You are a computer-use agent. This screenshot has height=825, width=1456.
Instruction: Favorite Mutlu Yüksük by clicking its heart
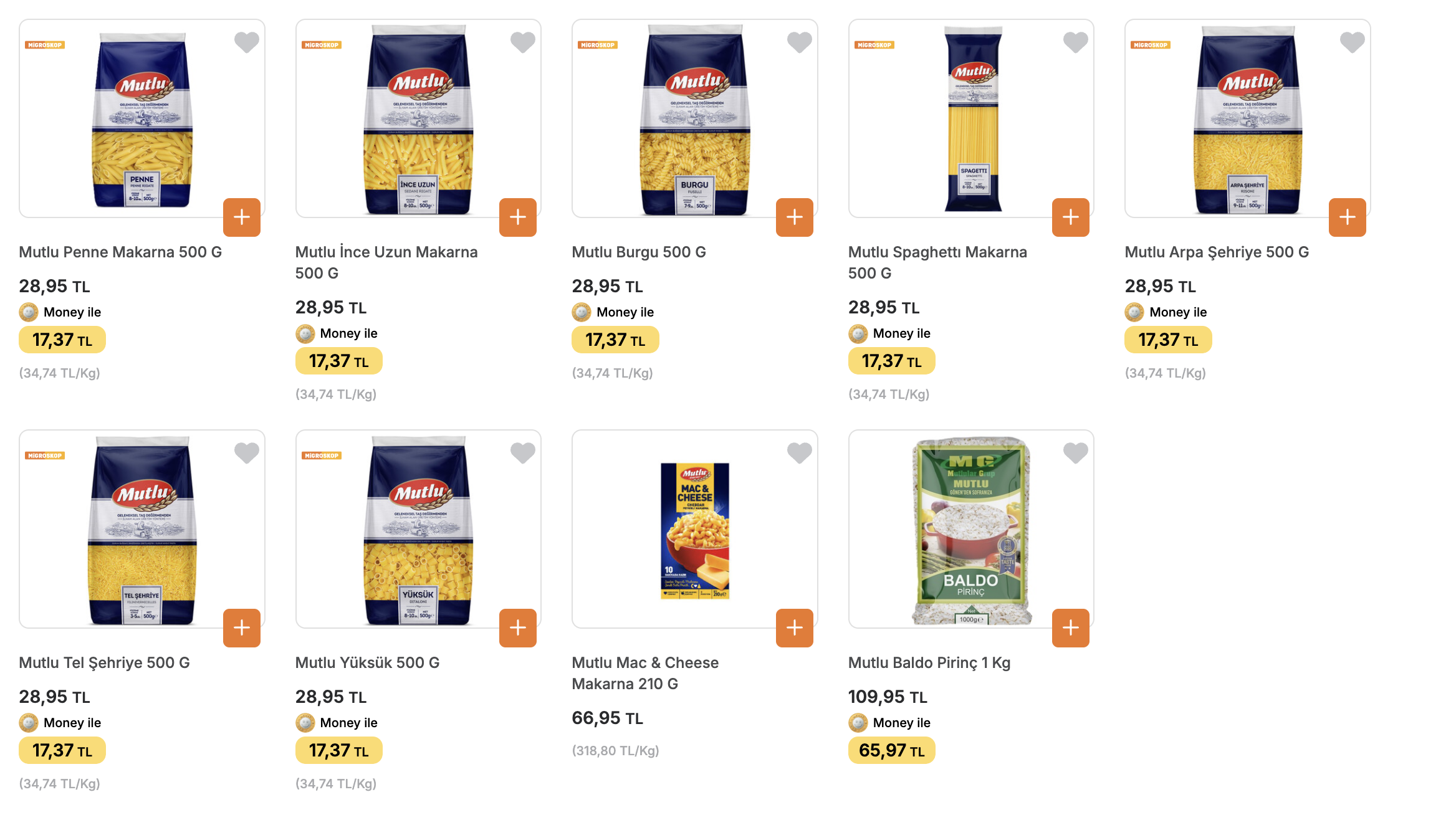[522, 453]
